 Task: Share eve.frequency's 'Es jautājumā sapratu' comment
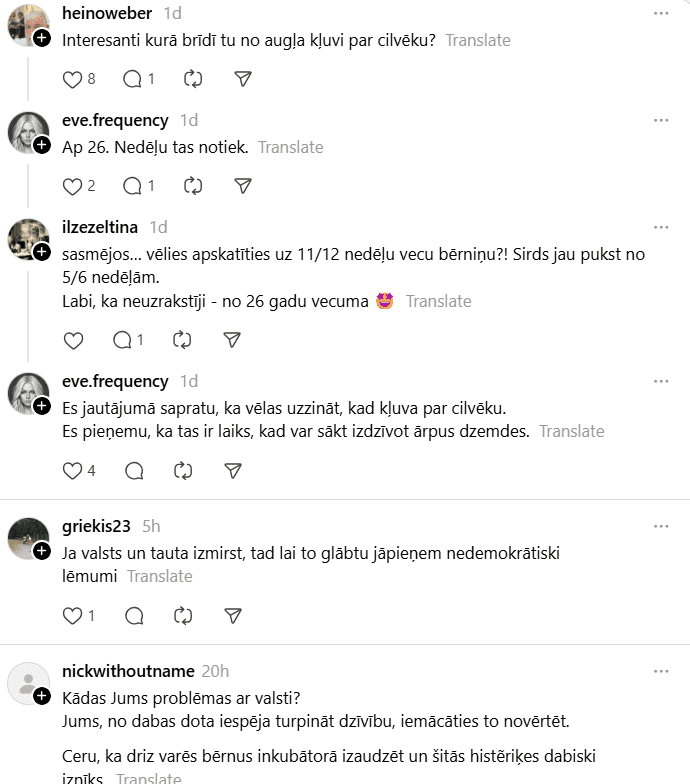232,470
